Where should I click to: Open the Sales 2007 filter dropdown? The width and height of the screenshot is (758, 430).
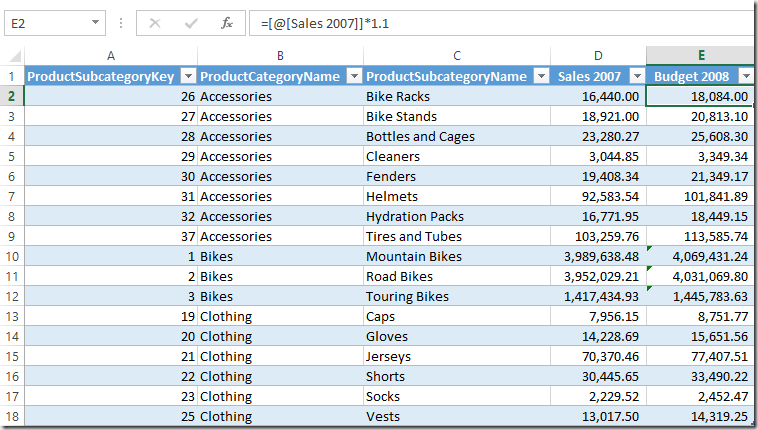click(638, 76)
